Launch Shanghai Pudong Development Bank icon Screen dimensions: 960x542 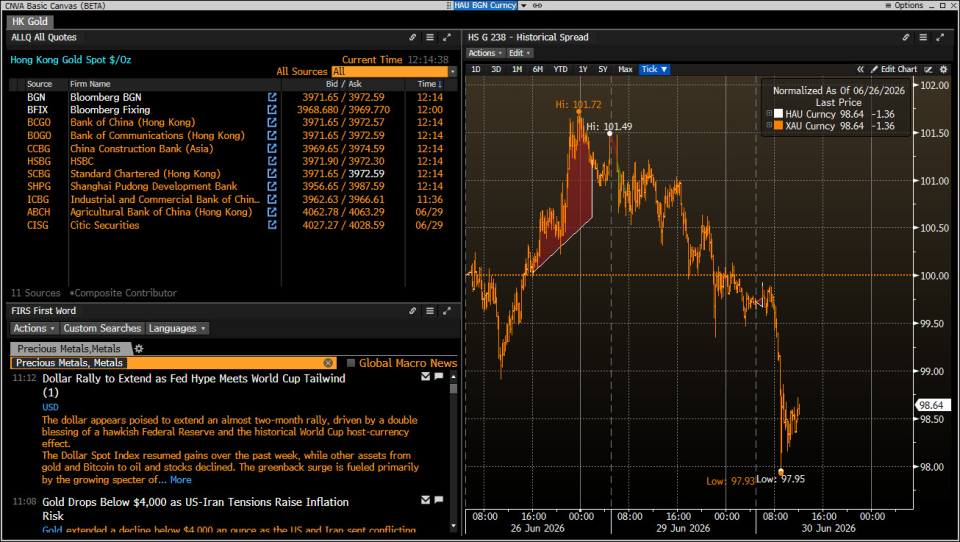(x=272, y=186)
